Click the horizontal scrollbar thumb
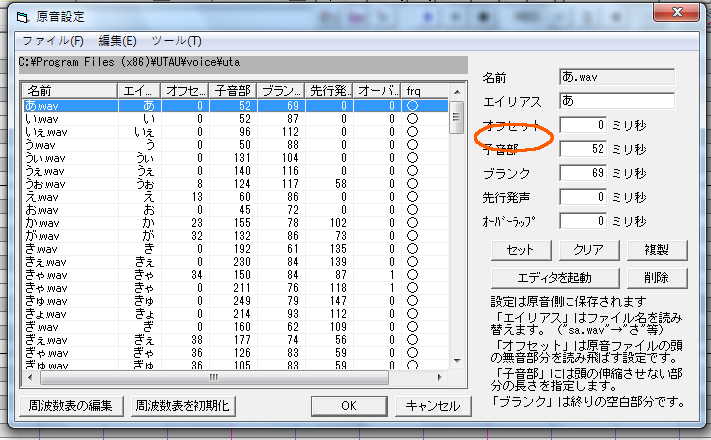 point(214,377)
